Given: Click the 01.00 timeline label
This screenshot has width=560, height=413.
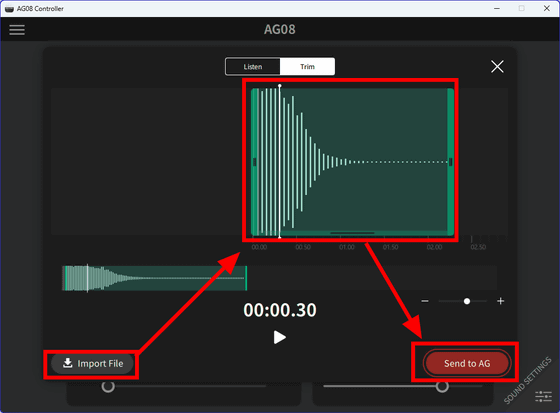Looking at the screenshot, I should [x=347, y=247].
